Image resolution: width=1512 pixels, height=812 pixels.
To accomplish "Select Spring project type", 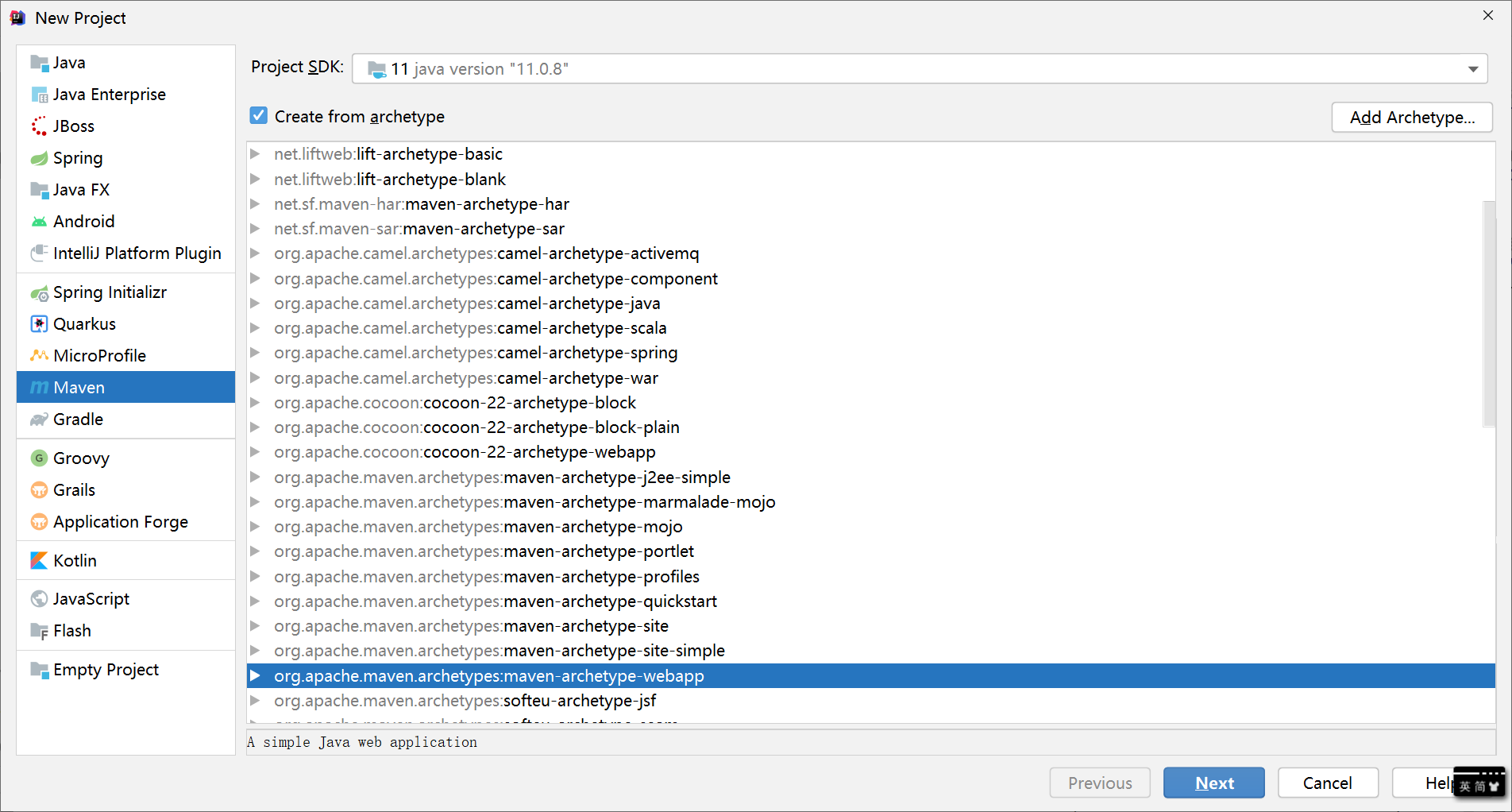I will tap(125, 158).
